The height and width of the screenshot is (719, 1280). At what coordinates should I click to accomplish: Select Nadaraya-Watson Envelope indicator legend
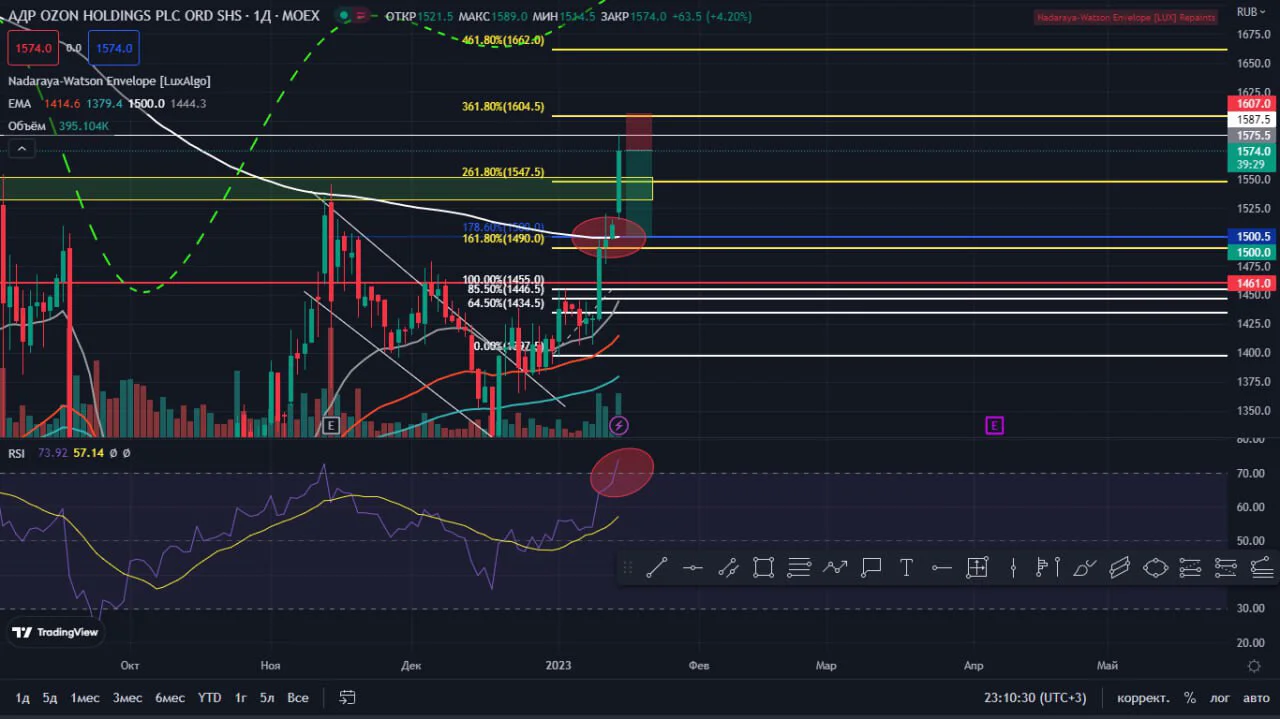109,81
